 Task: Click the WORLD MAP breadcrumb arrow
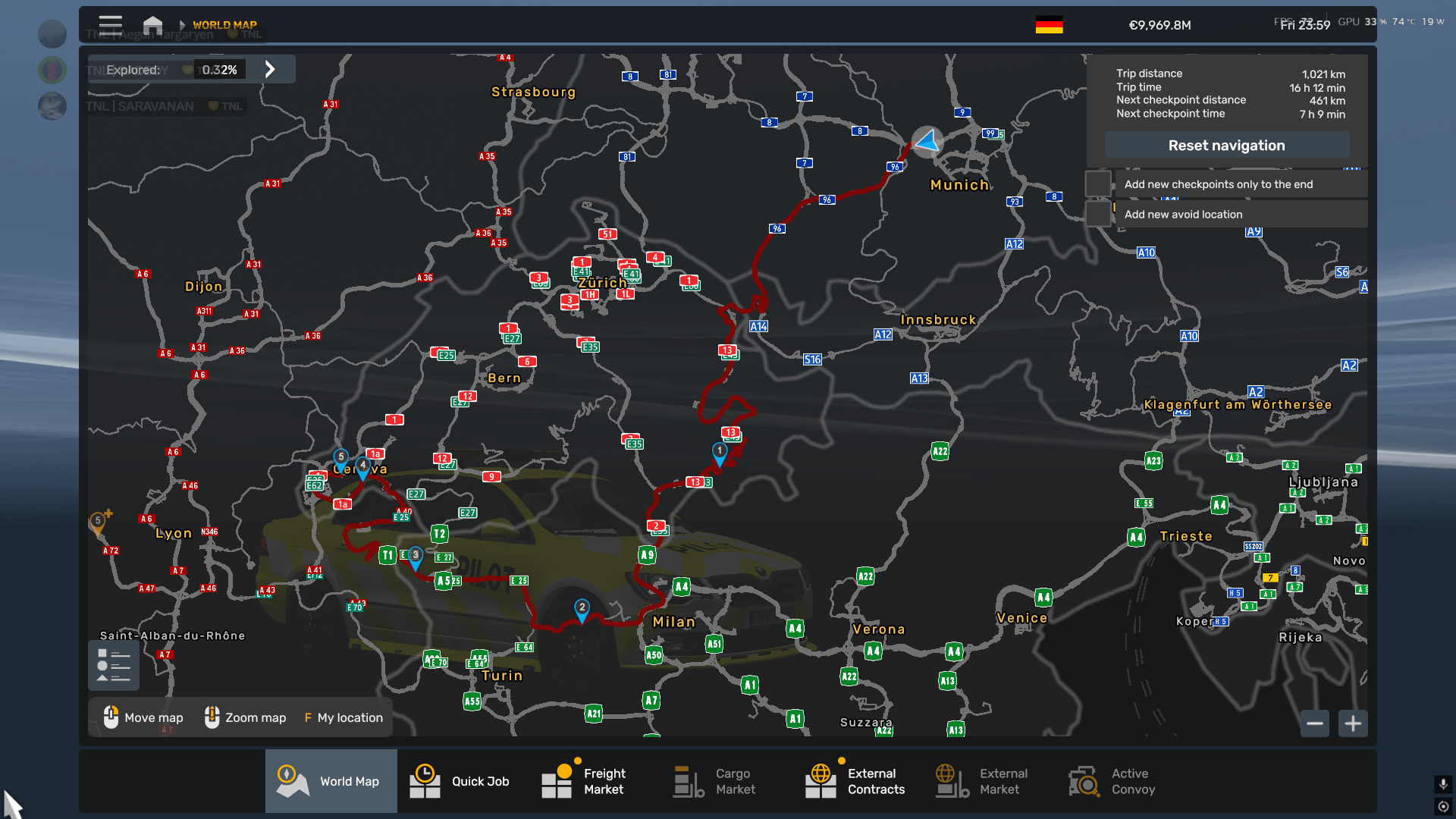click(x=182, y=25)
